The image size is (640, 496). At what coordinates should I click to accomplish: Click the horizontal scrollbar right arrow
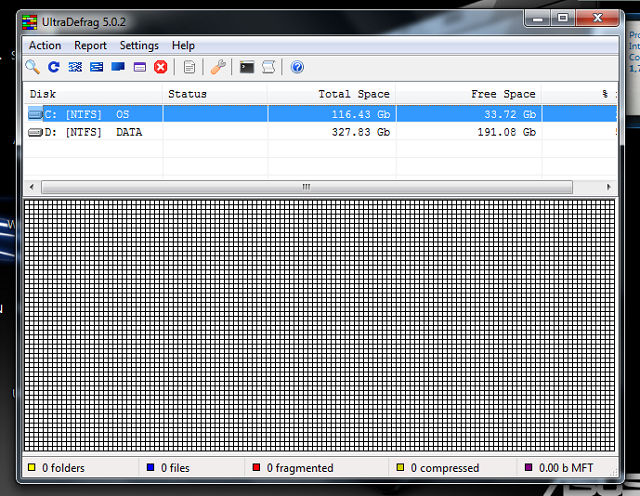pyautogui.click(x=609, y=187)
